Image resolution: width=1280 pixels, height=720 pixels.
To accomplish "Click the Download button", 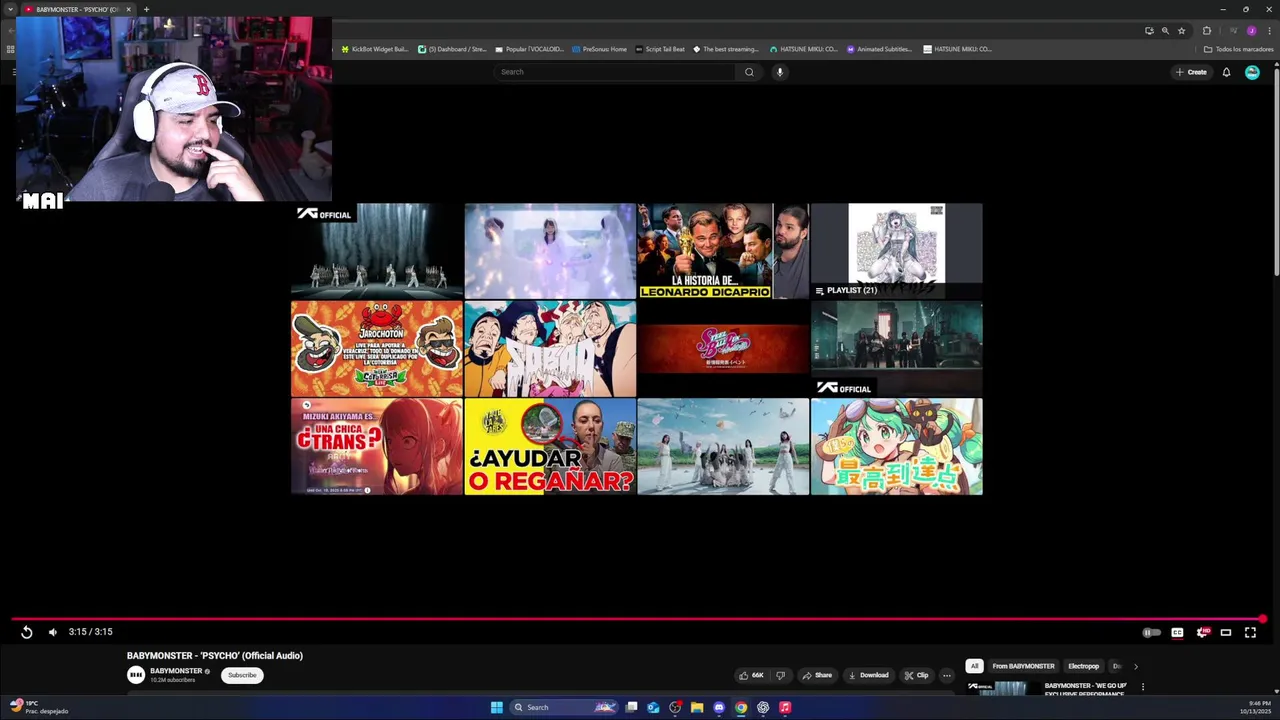I will point(868,675).
